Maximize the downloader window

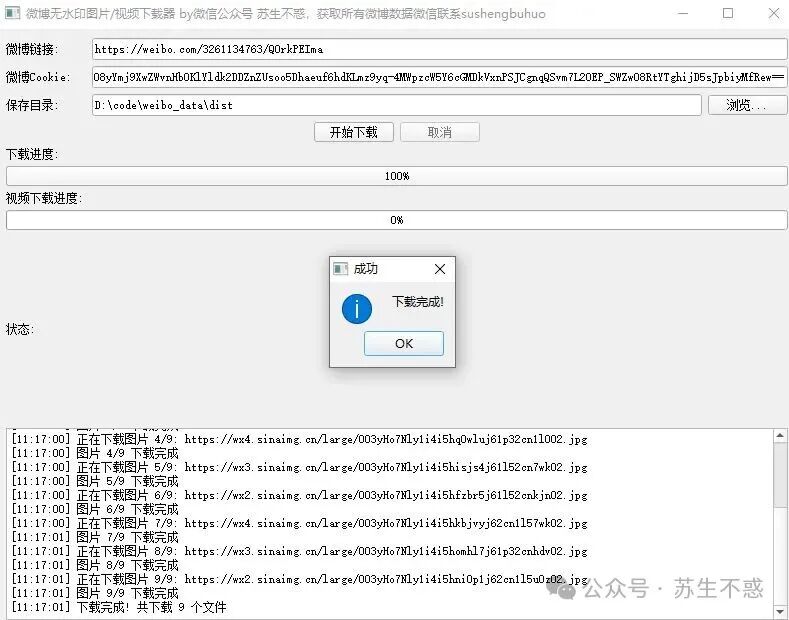(728, 14)
